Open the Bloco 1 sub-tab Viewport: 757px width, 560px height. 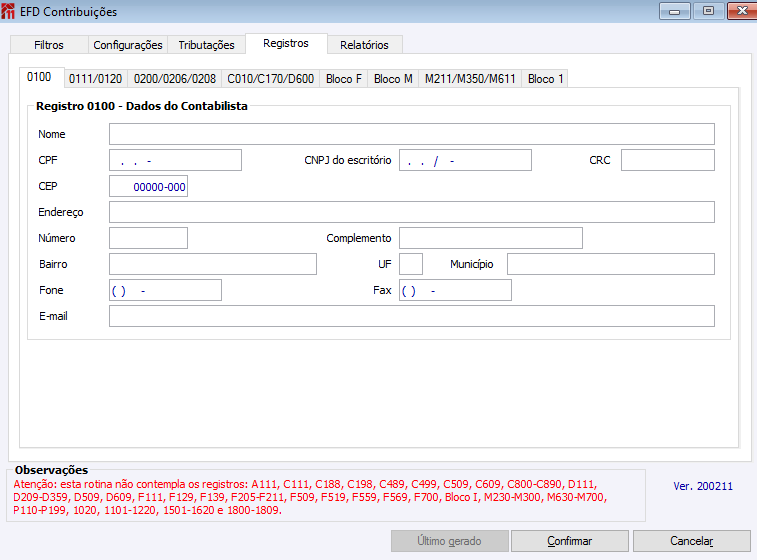coord(545,79)
